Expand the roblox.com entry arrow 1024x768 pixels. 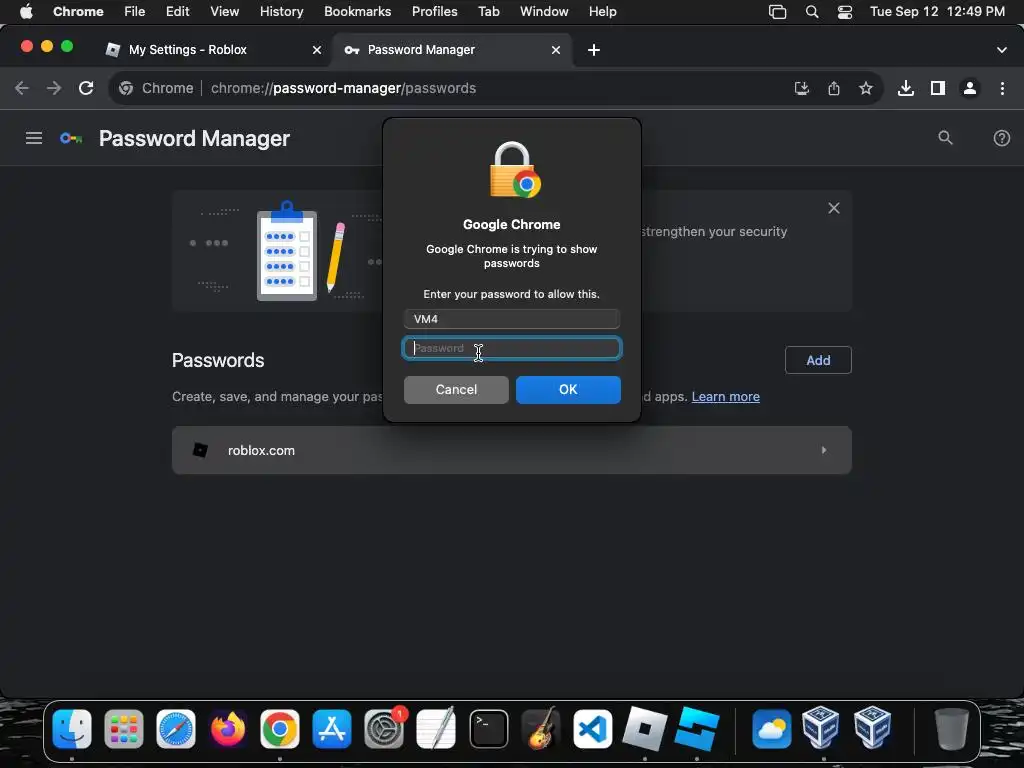(x=824, y=450)
